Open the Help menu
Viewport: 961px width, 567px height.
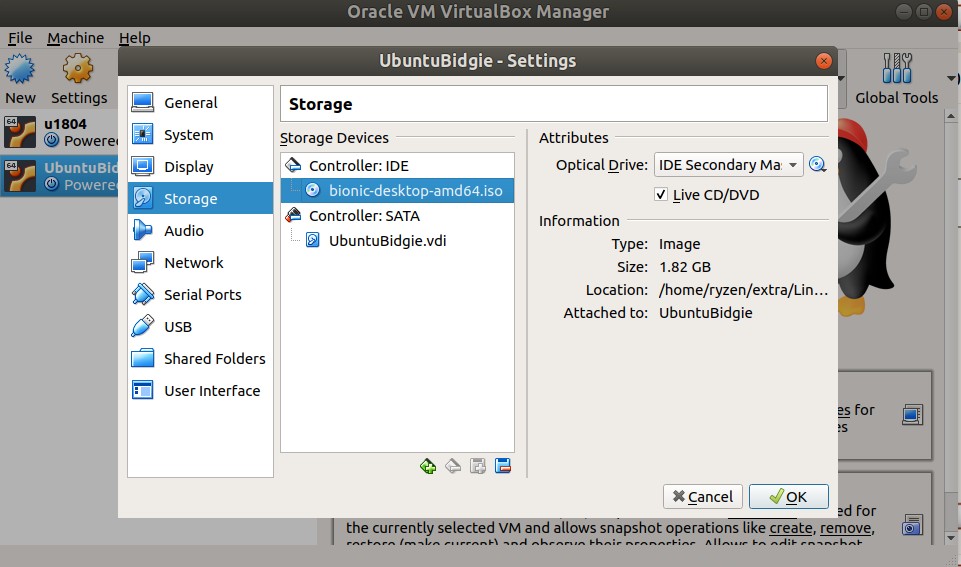pos(134,38)
